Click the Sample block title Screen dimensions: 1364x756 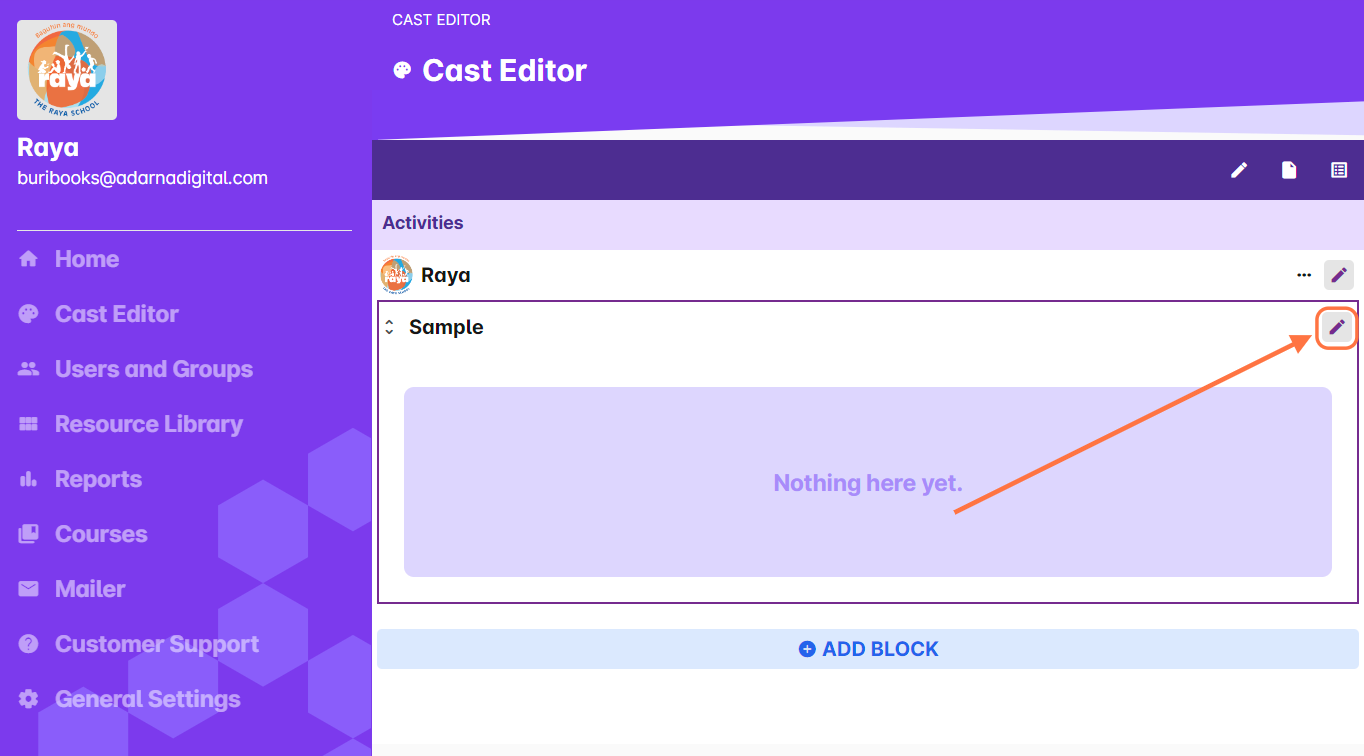[x=446, y=327]
